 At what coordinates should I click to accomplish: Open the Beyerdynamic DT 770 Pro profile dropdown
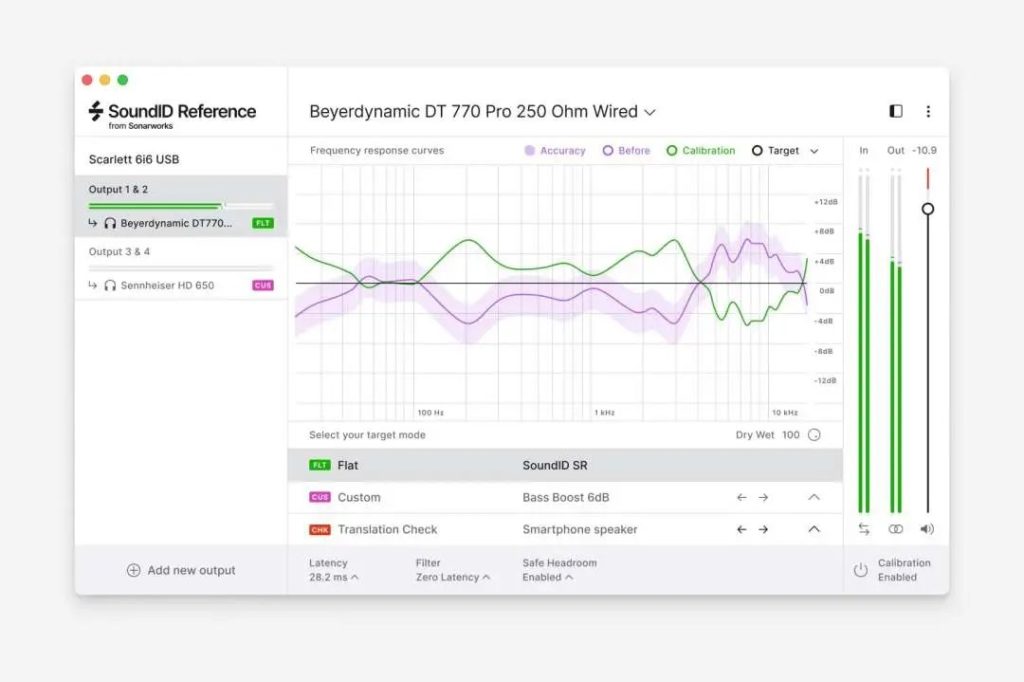click(482, 112)
